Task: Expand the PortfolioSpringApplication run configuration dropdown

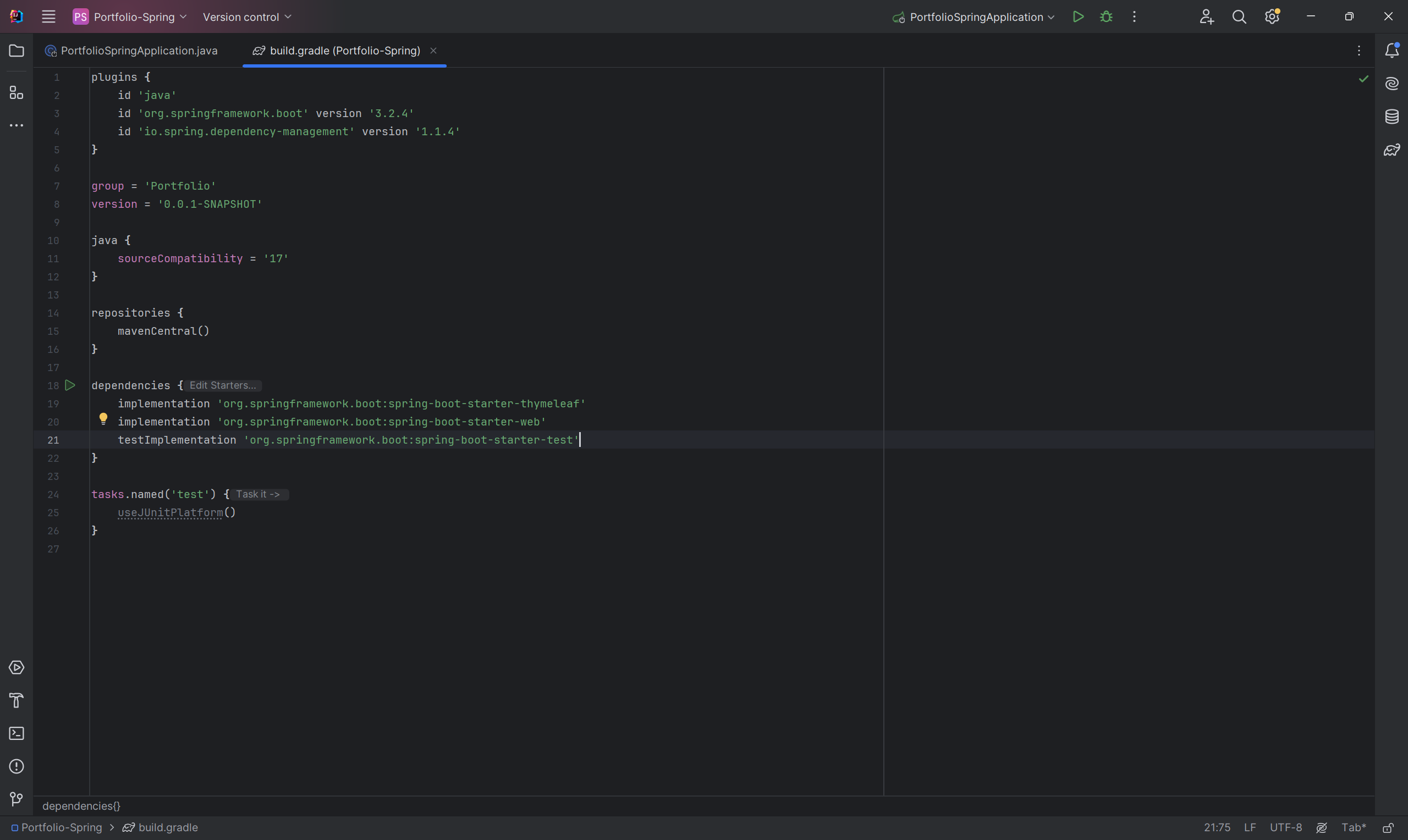Action: click(x=977, y=17)
